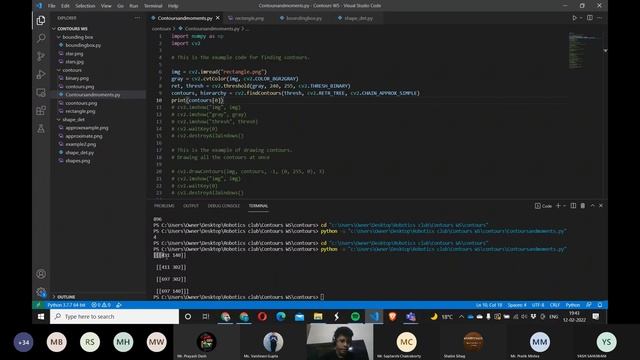Switch to the PROBLEMS panel tab

click(164, 206)
